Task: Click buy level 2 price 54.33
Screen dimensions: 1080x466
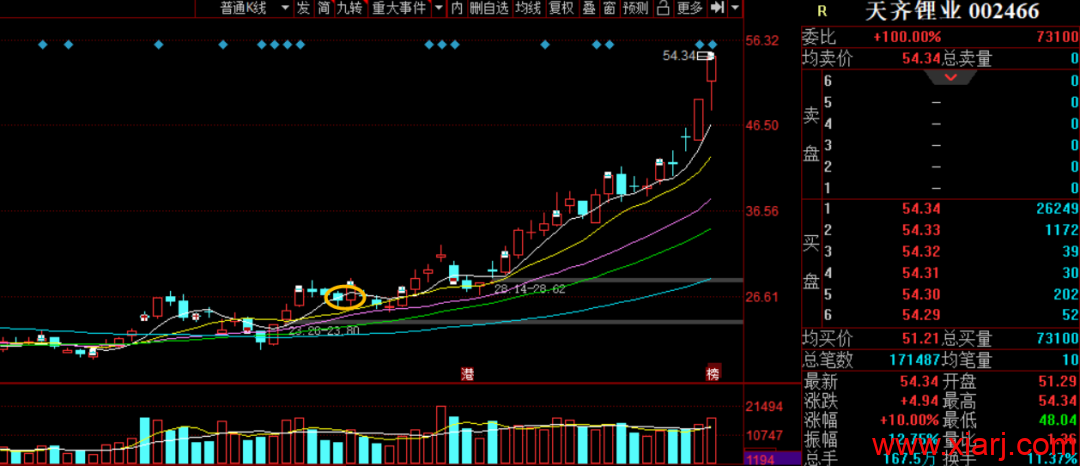Action: coord(921,230)
